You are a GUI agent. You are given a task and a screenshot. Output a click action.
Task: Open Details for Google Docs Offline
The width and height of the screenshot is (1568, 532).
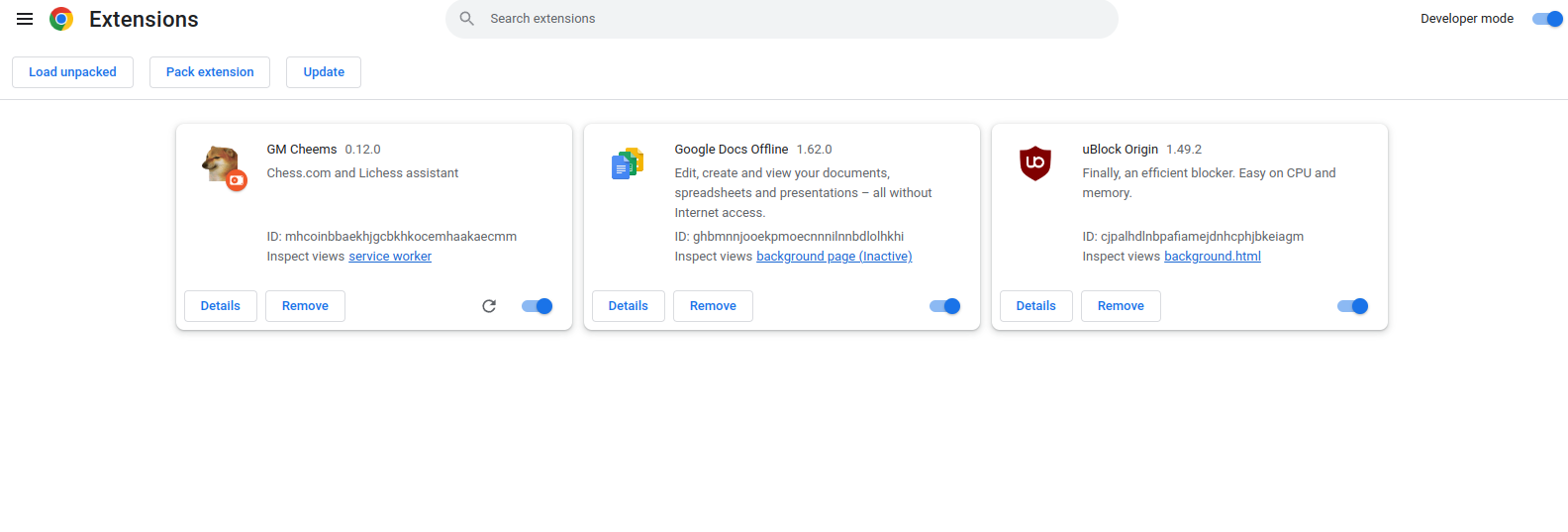pos(629,306)
